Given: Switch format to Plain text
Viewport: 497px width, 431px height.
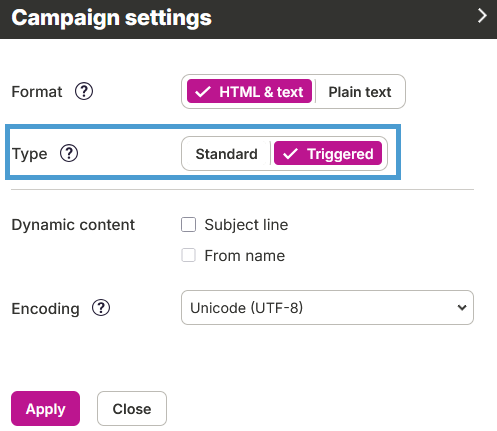Looking at the screenshot, I should click(360, 92).
